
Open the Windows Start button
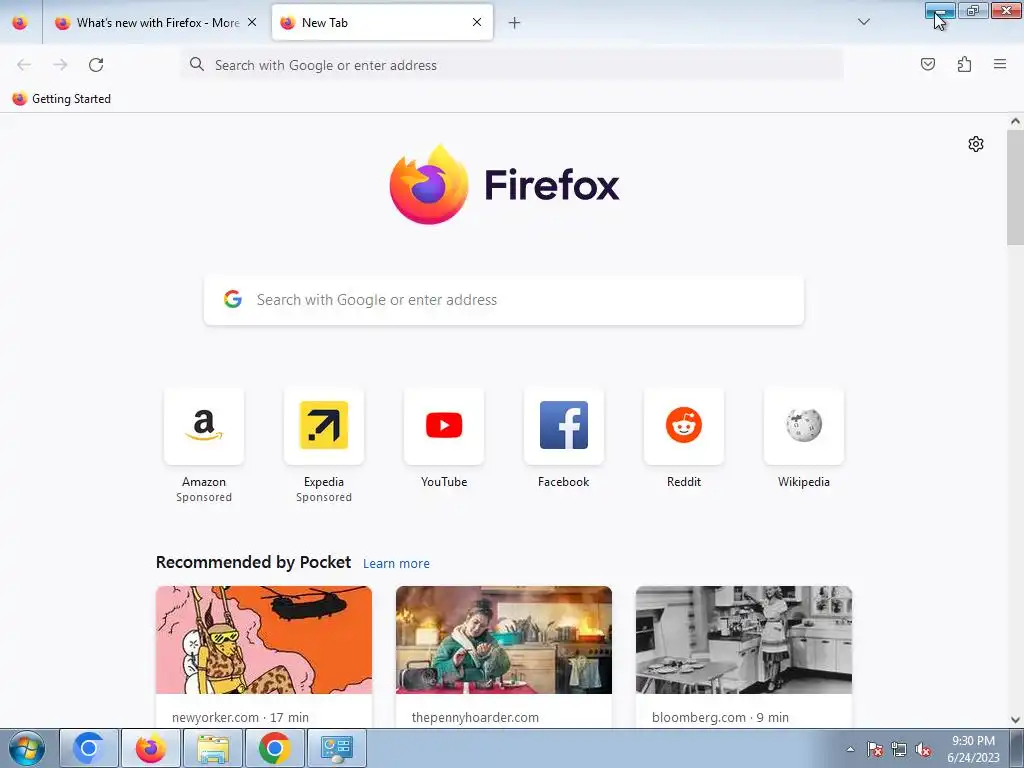click(27, 748)
